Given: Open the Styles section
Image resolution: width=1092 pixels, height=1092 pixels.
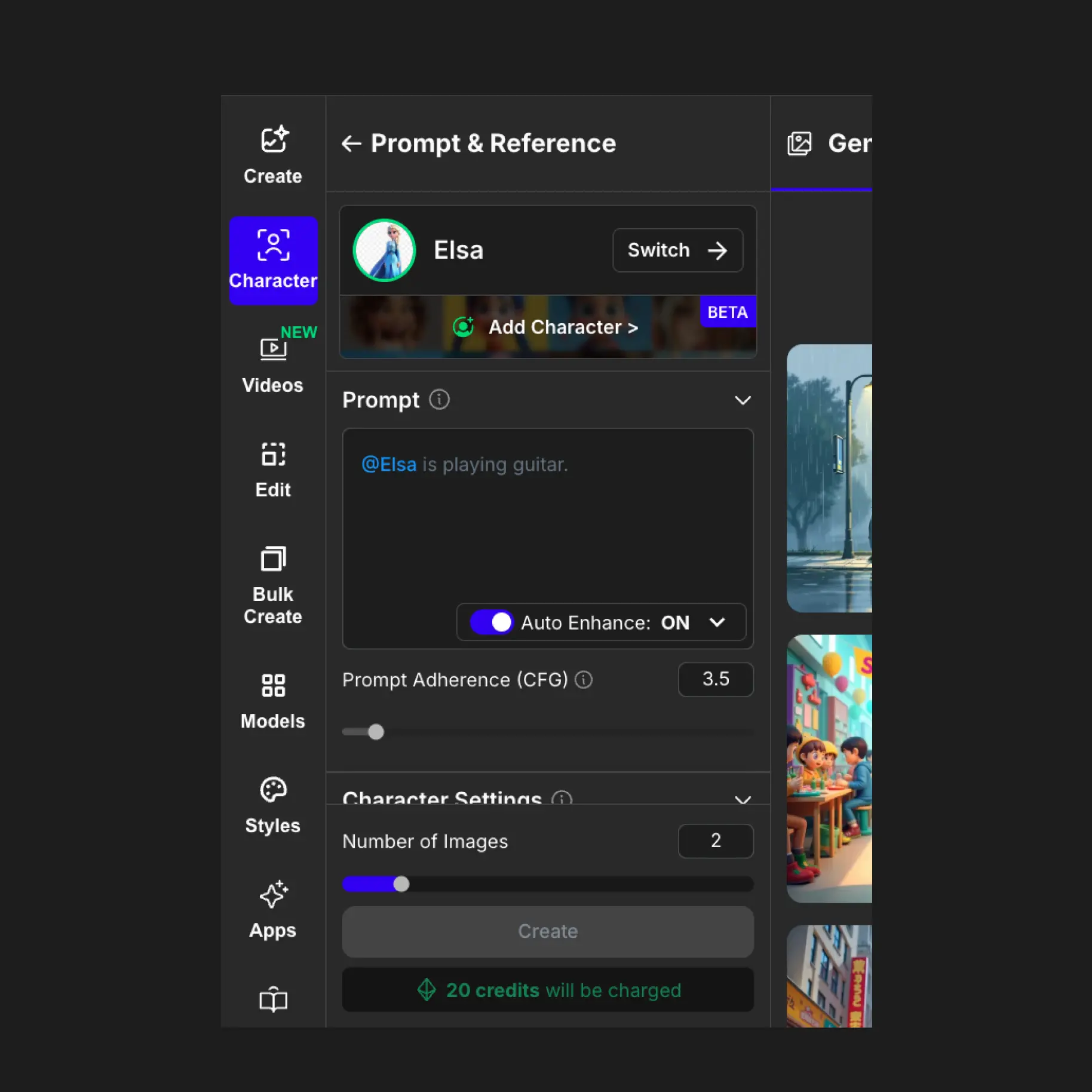Looking at the screenshot, I should pyautogui.click(x=273, y=806).
